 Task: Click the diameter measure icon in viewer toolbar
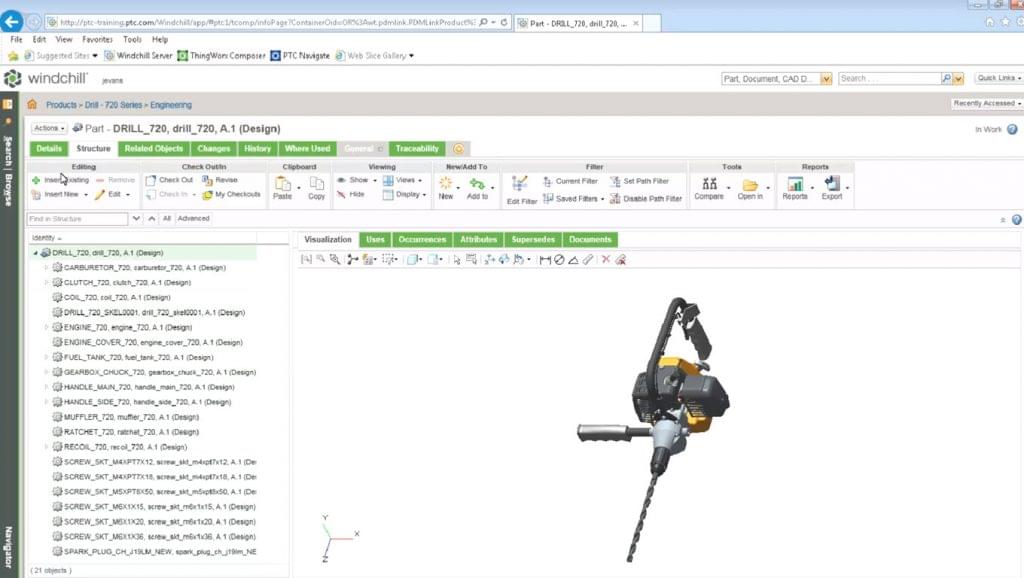559,260
